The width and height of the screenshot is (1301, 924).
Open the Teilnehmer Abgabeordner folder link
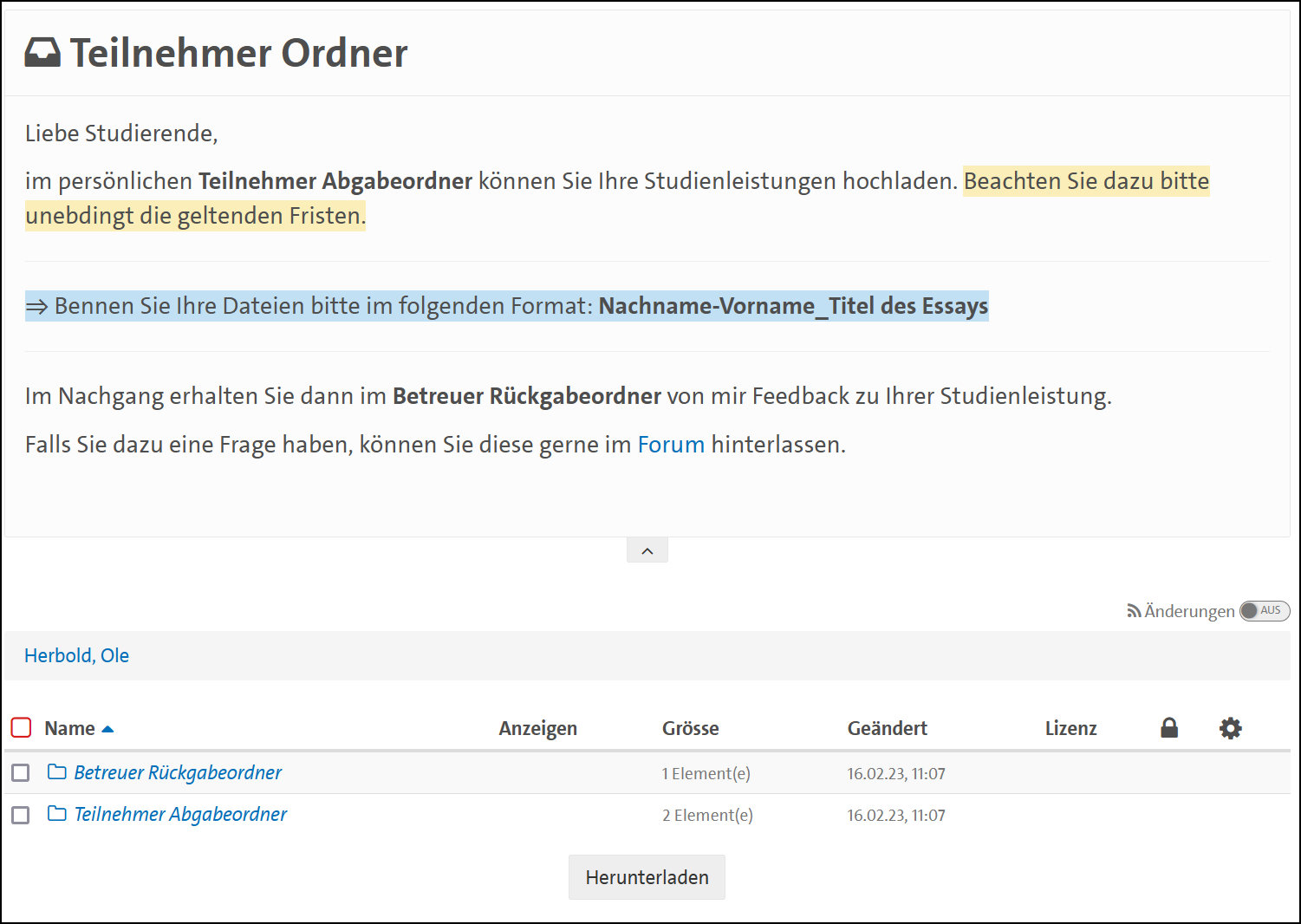click(x=180, y=814)
